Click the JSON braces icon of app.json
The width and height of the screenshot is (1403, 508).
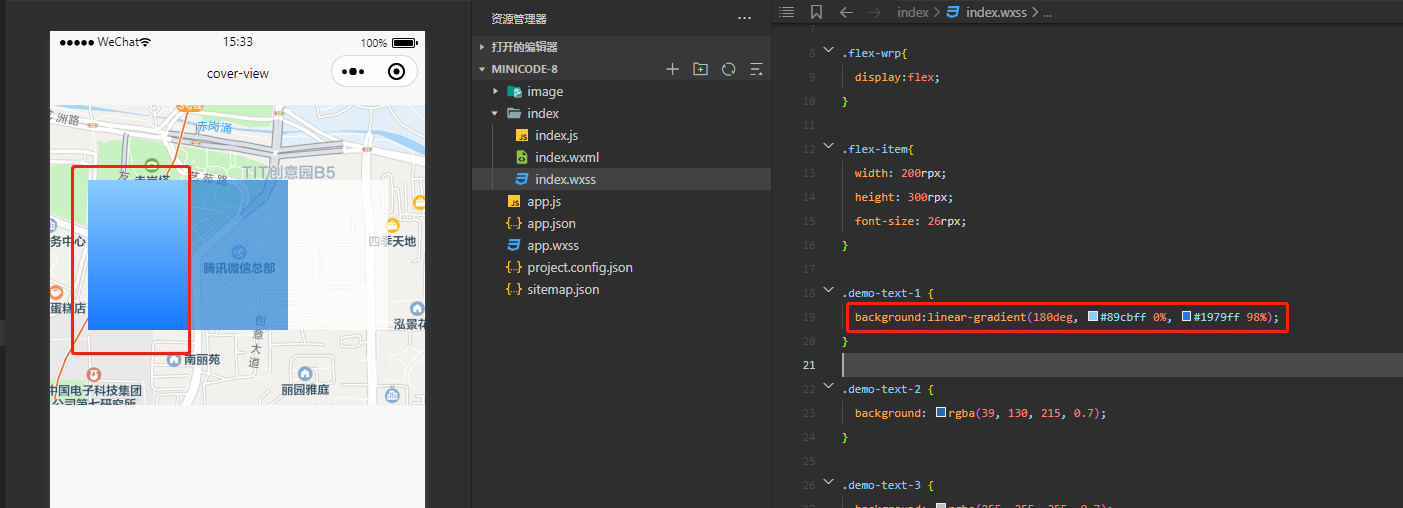(514, 223)
